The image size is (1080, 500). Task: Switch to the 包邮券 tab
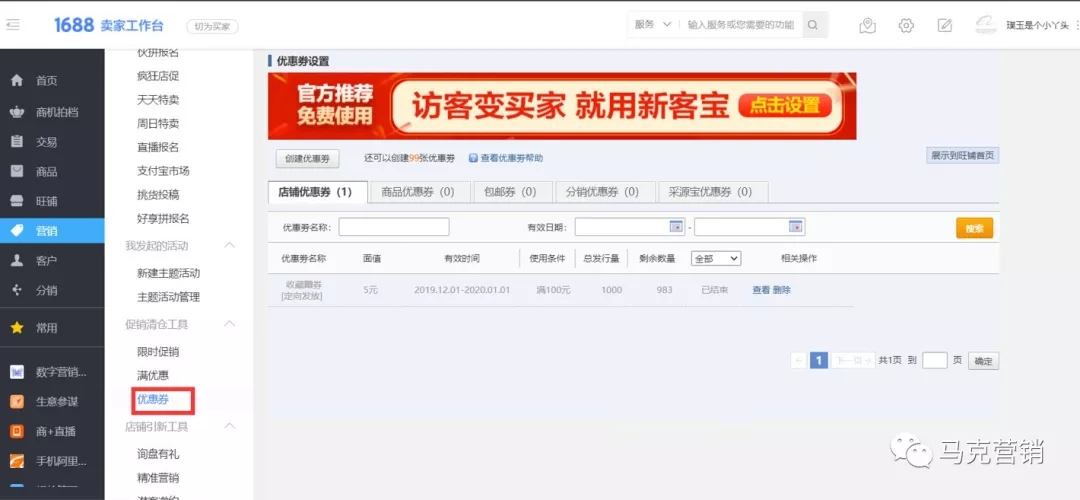[510, 192]
